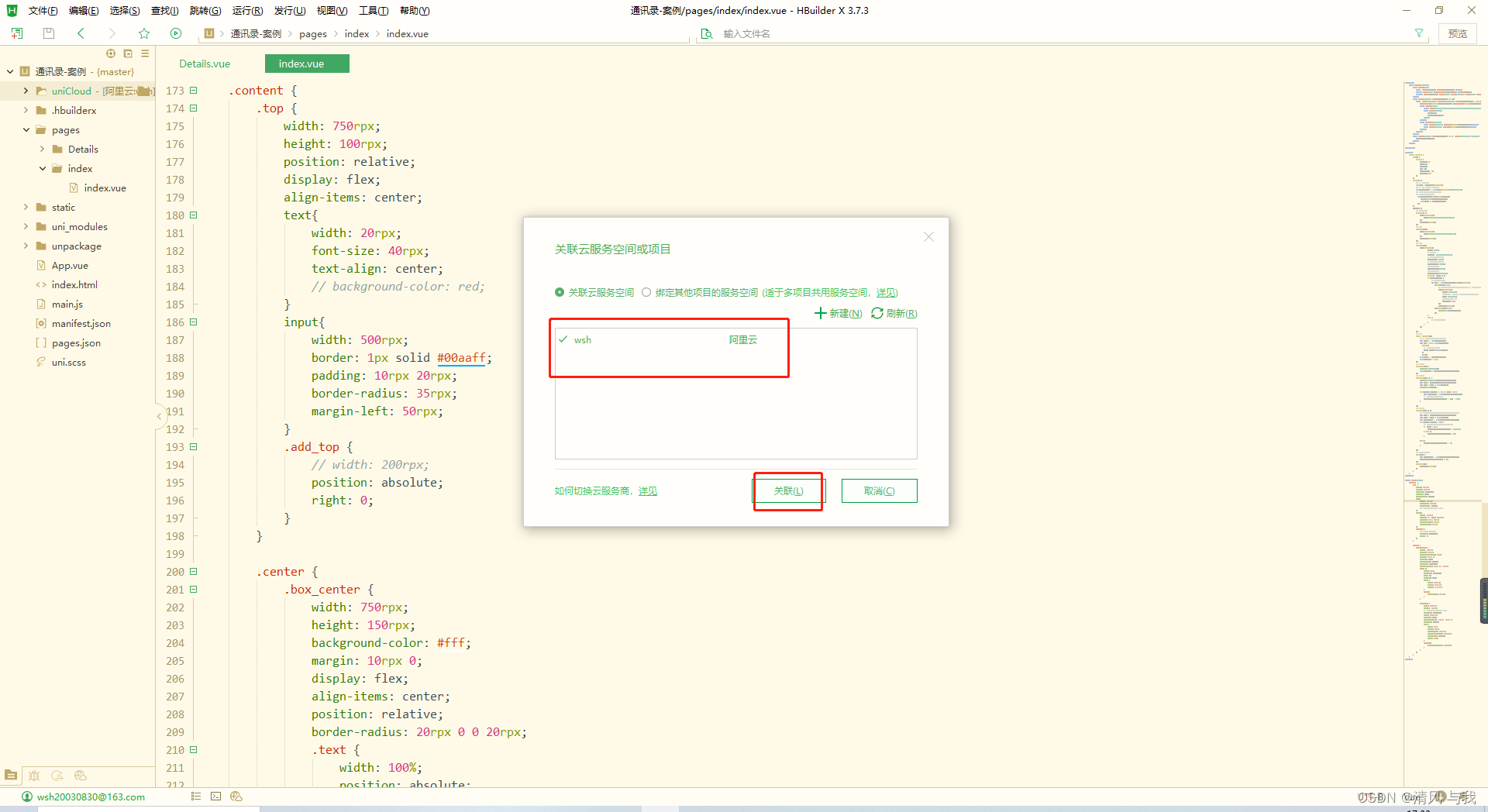Screen dimensions: 1488x812
Task: Select the project files view icon at sidebar bottom
Action: click(11, 775)
